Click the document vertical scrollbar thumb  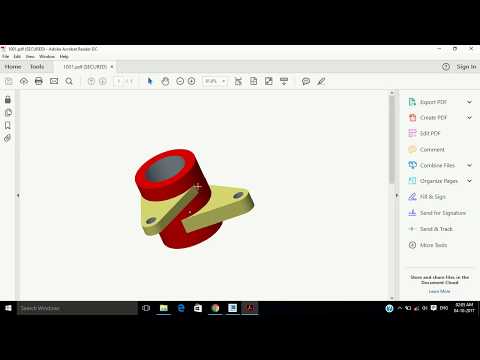(392, 140)
